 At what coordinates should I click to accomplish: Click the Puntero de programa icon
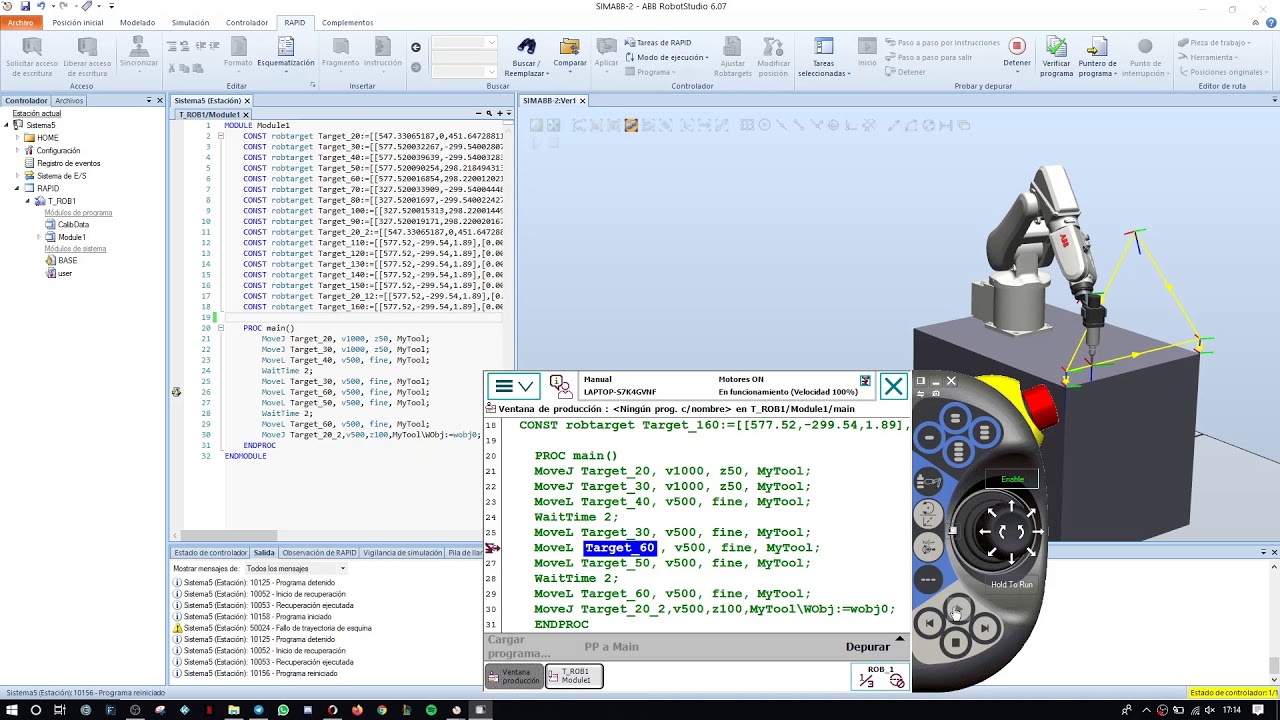tap(1097, 47)
